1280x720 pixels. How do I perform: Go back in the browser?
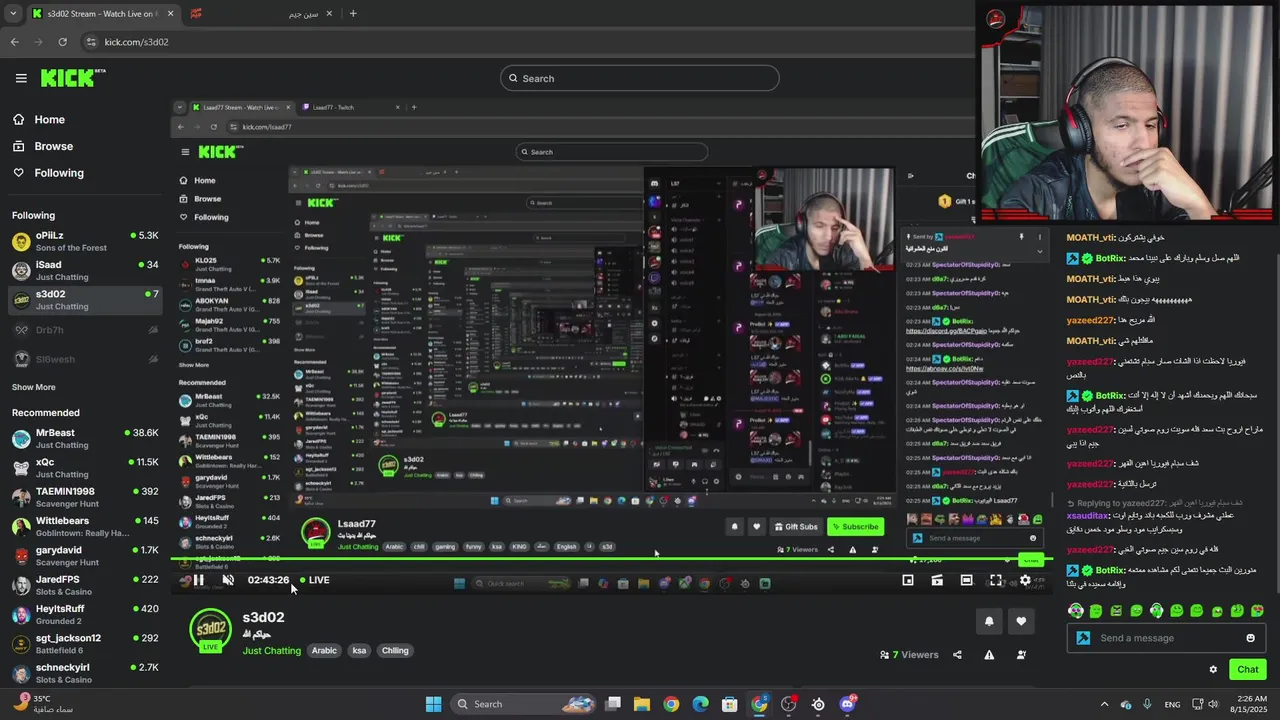click(14, 42)
